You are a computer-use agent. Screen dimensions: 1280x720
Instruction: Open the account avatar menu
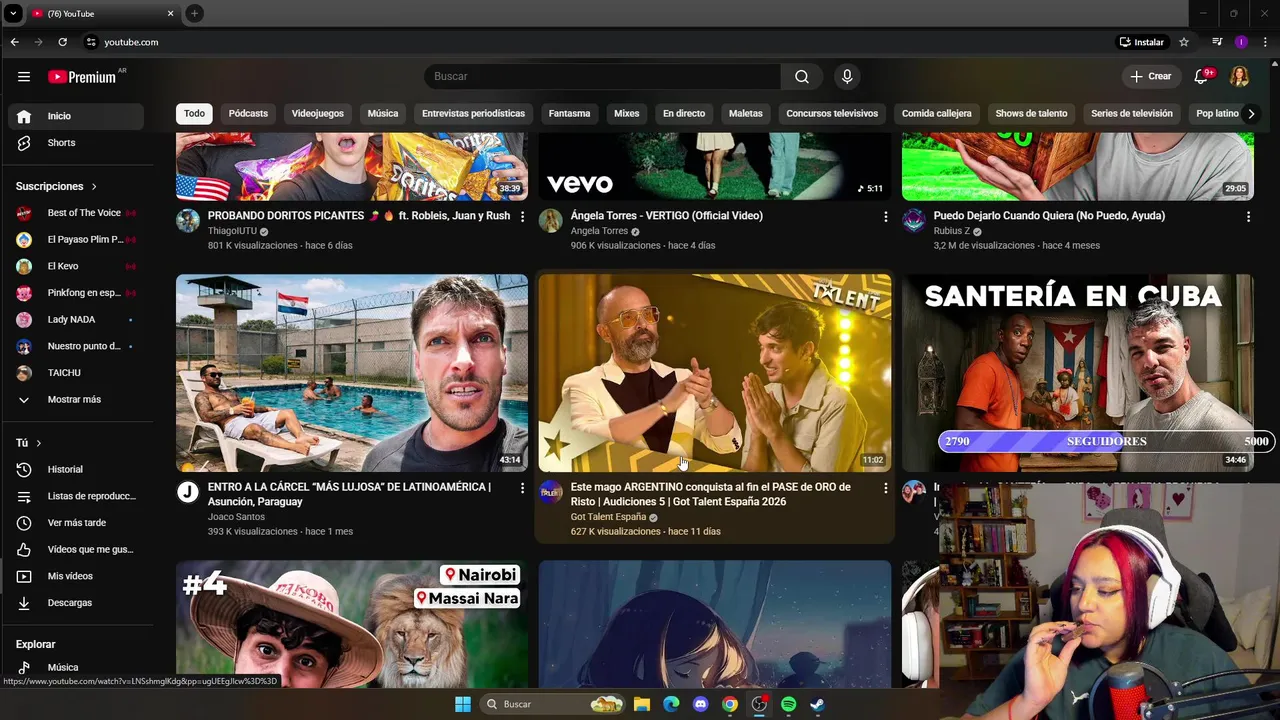[1239, 77]
